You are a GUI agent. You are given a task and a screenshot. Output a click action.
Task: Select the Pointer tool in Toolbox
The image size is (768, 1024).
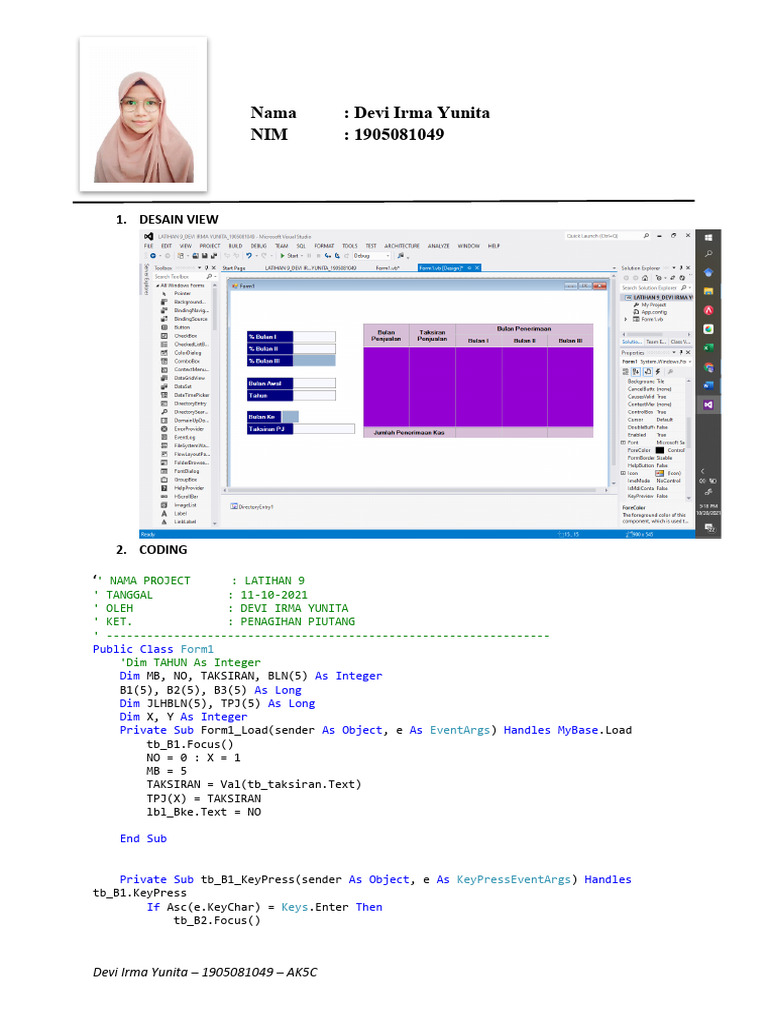[x=183, y=293]
